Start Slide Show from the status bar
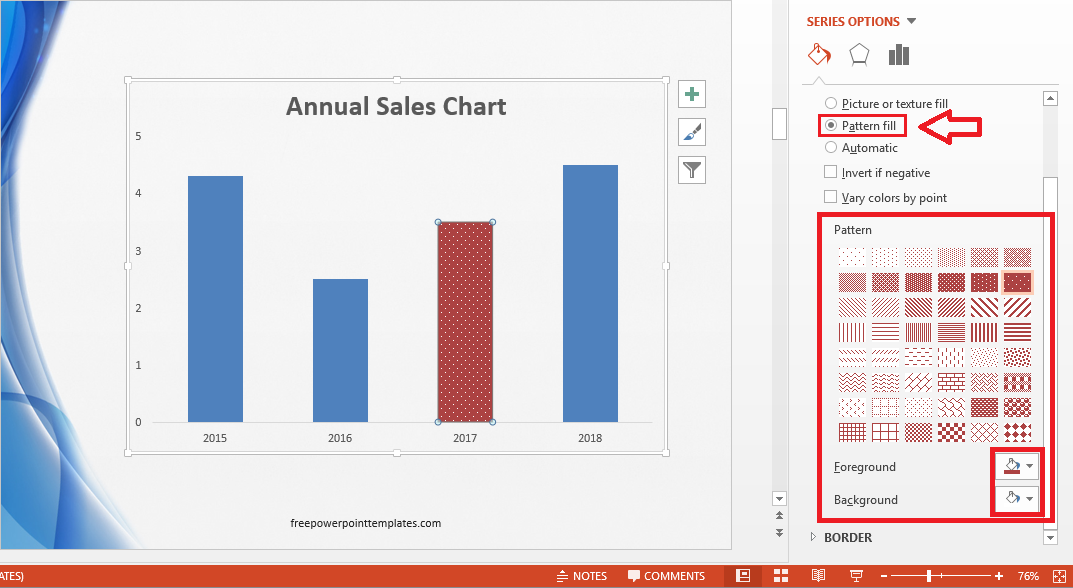The width and height of the screenshot is (1073, 588). pos(857,575)
